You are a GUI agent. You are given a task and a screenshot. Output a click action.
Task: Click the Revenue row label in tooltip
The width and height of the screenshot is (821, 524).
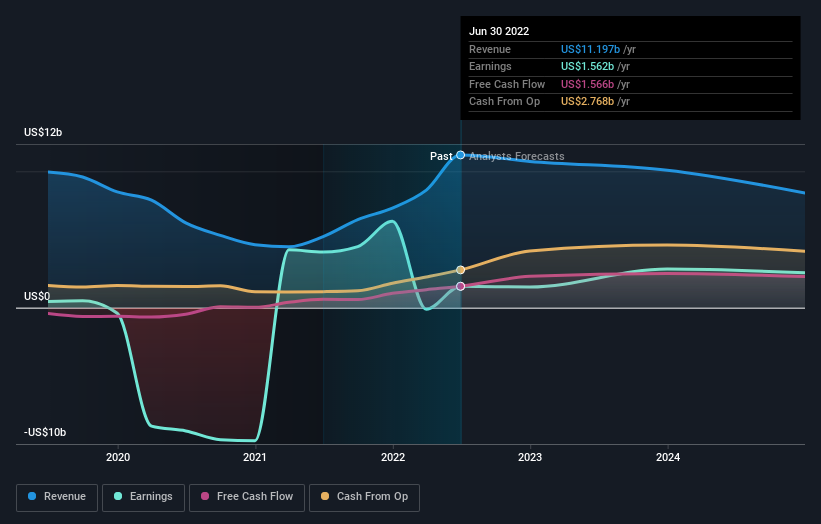coord(490,49)
